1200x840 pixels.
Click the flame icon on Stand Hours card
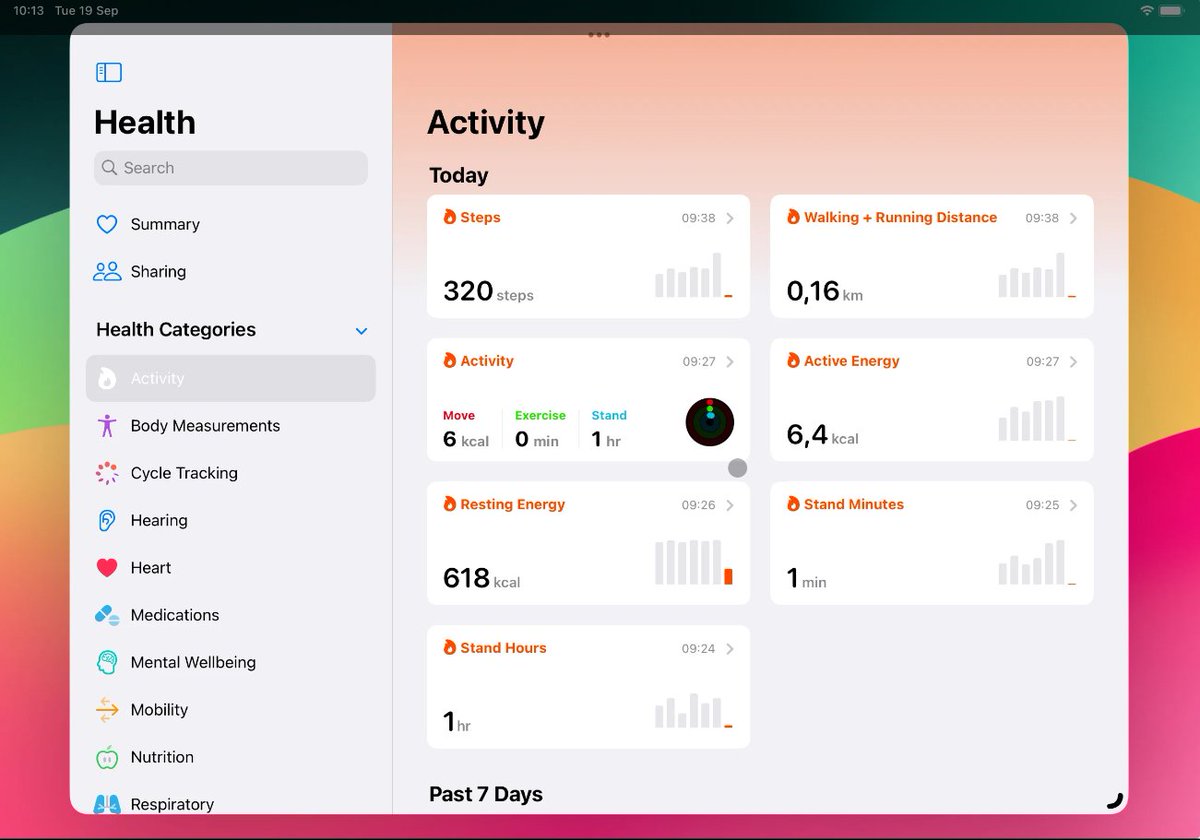(x=450, y=648)
